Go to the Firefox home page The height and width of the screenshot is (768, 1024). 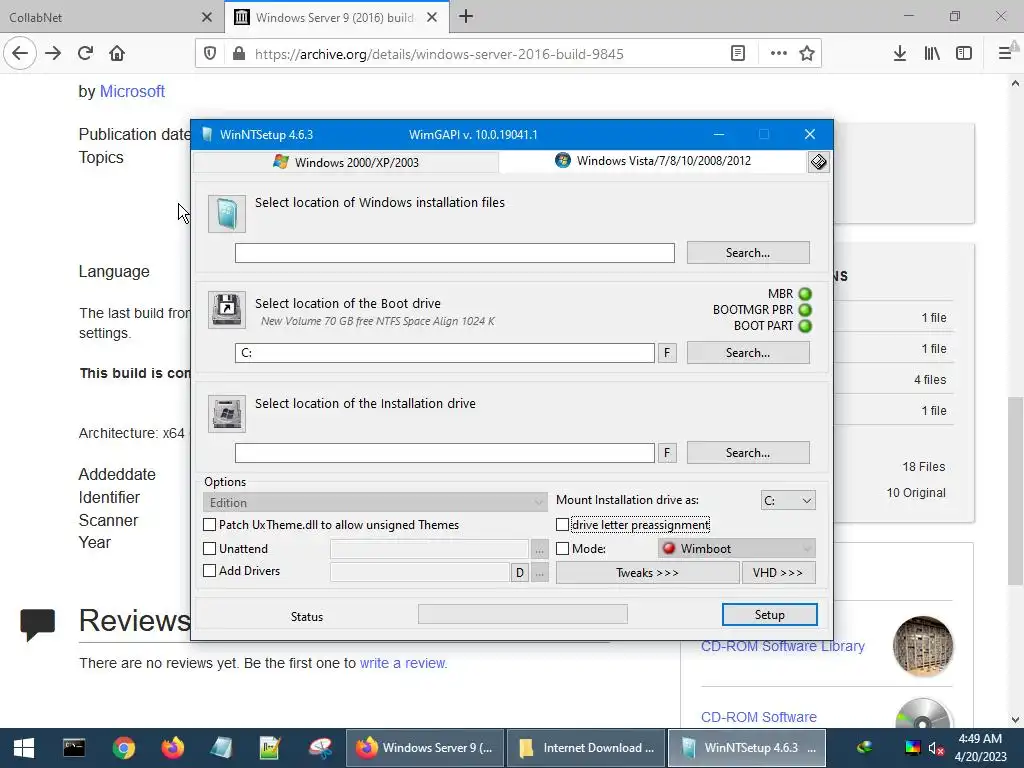[x=117, y=54]
